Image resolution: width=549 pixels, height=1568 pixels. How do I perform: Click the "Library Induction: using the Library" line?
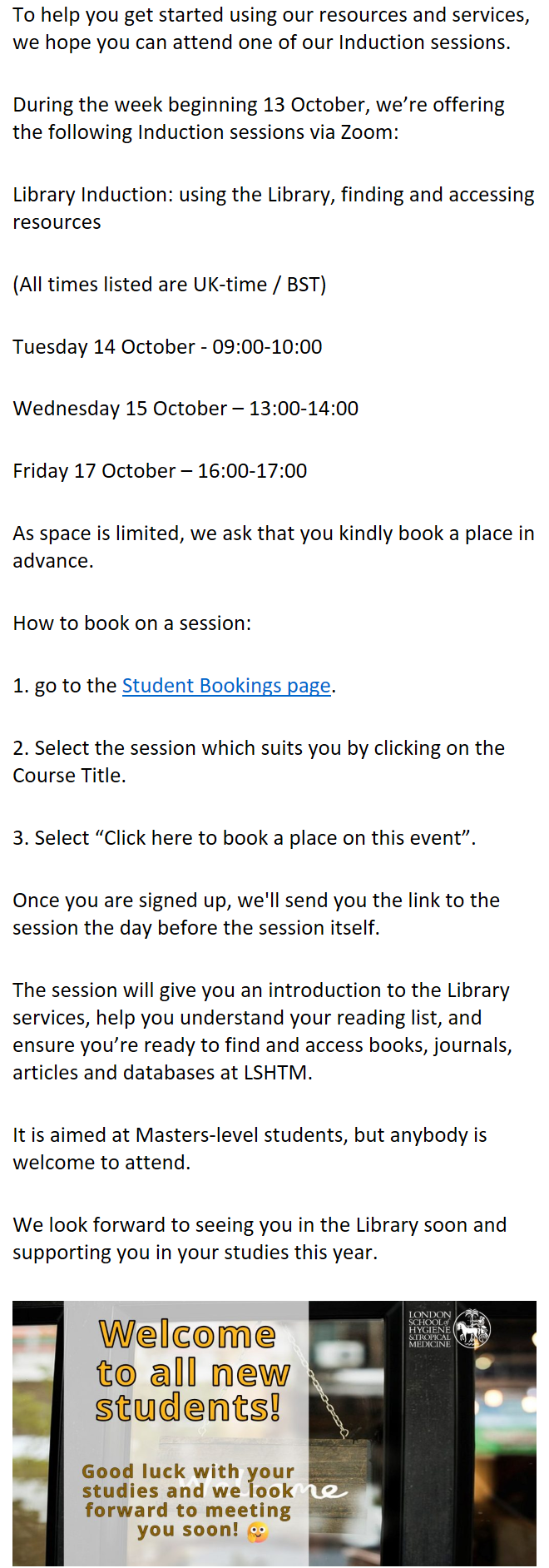point(273,208)
